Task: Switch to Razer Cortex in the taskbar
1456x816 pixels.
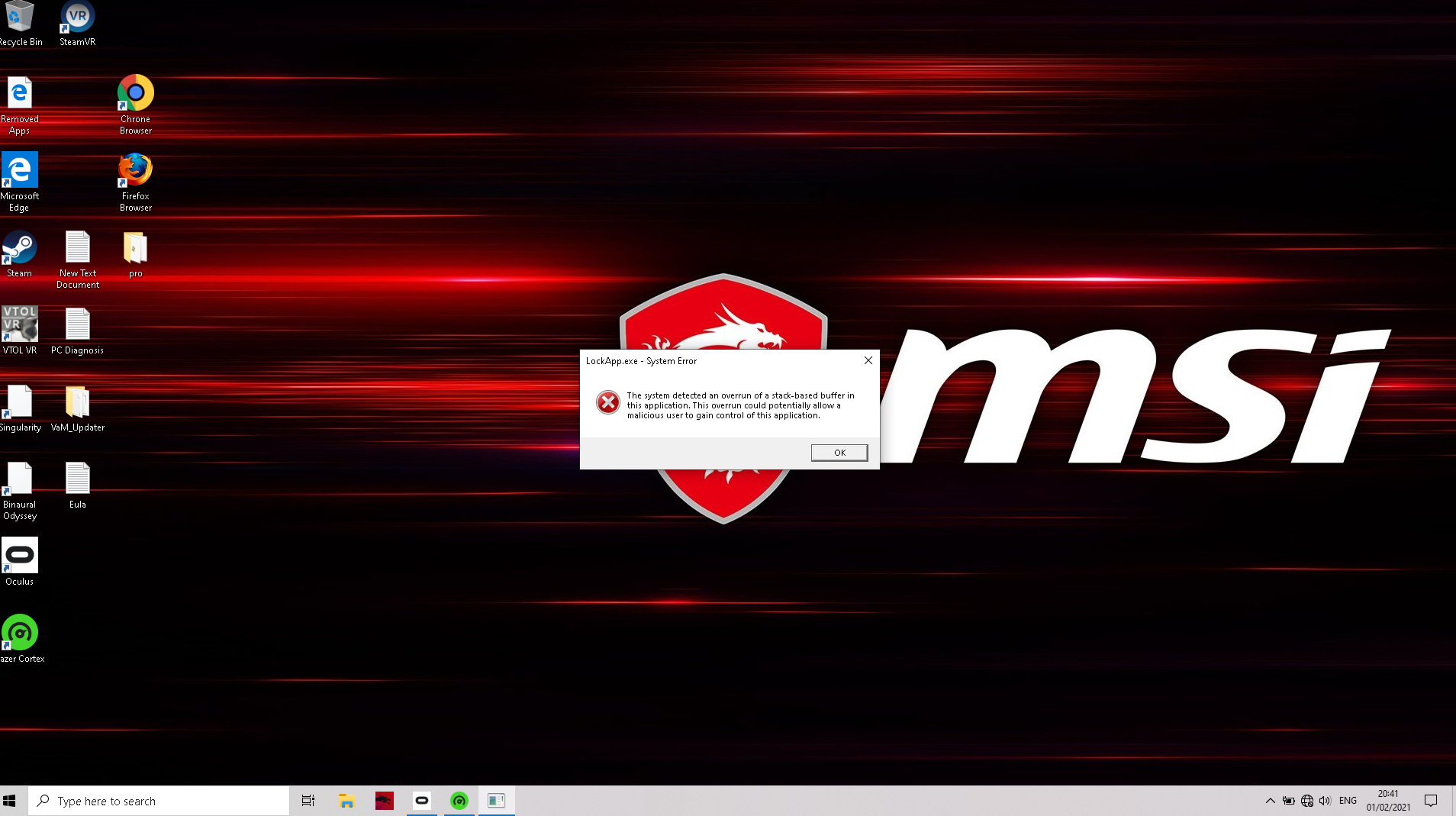Action: 459,801
